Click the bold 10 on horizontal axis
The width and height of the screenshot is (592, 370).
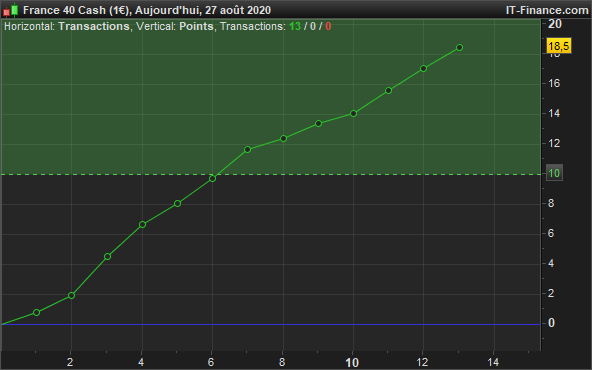click(x=352, y=363)
